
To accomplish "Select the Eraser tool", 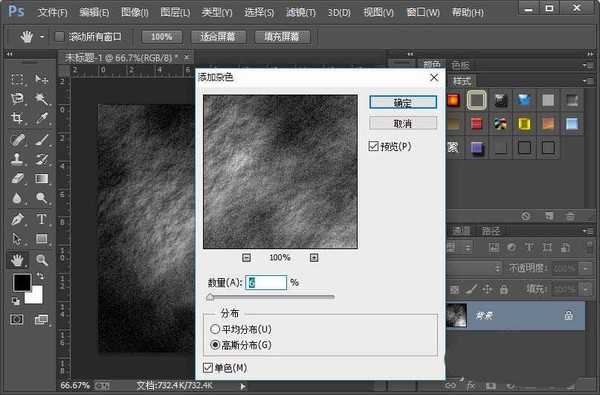I will [17, 178].
